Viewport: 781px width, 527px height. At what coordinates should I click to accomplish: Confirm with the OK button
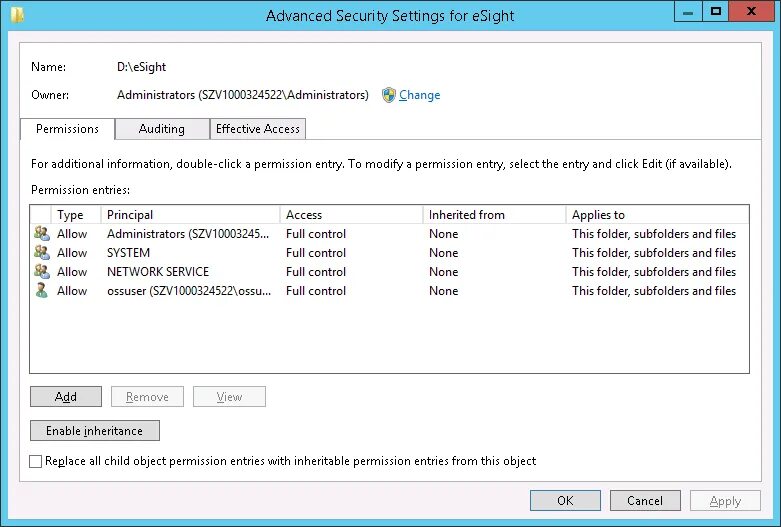coord(565,501)
